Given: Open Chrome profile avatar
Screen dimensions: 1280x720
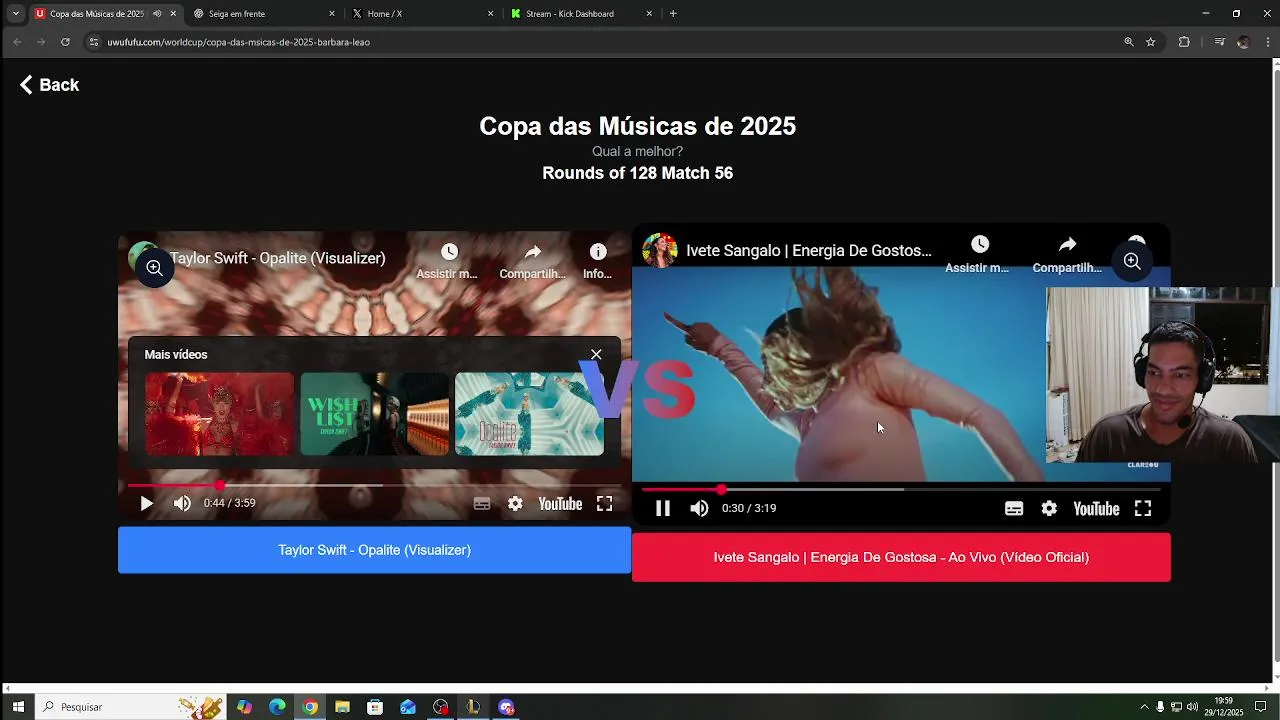Looking at the screenshot, I should [1243, 42].
